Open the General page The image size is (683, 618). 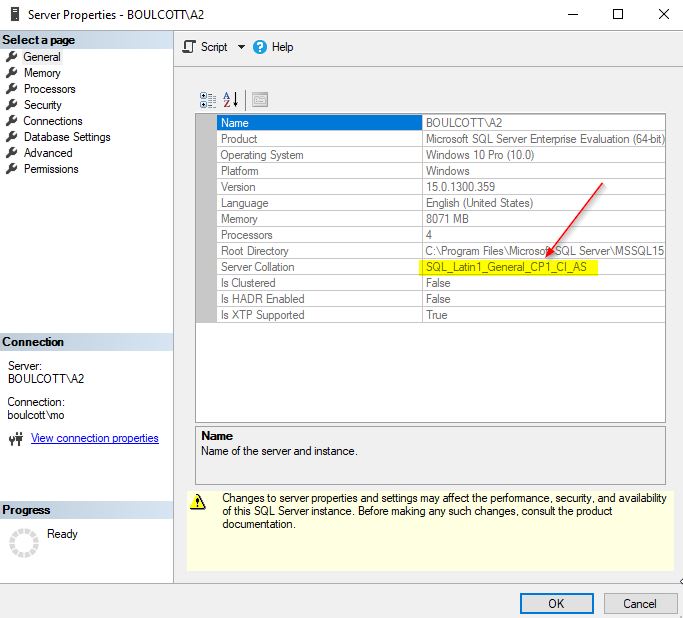tap(42, 57)
